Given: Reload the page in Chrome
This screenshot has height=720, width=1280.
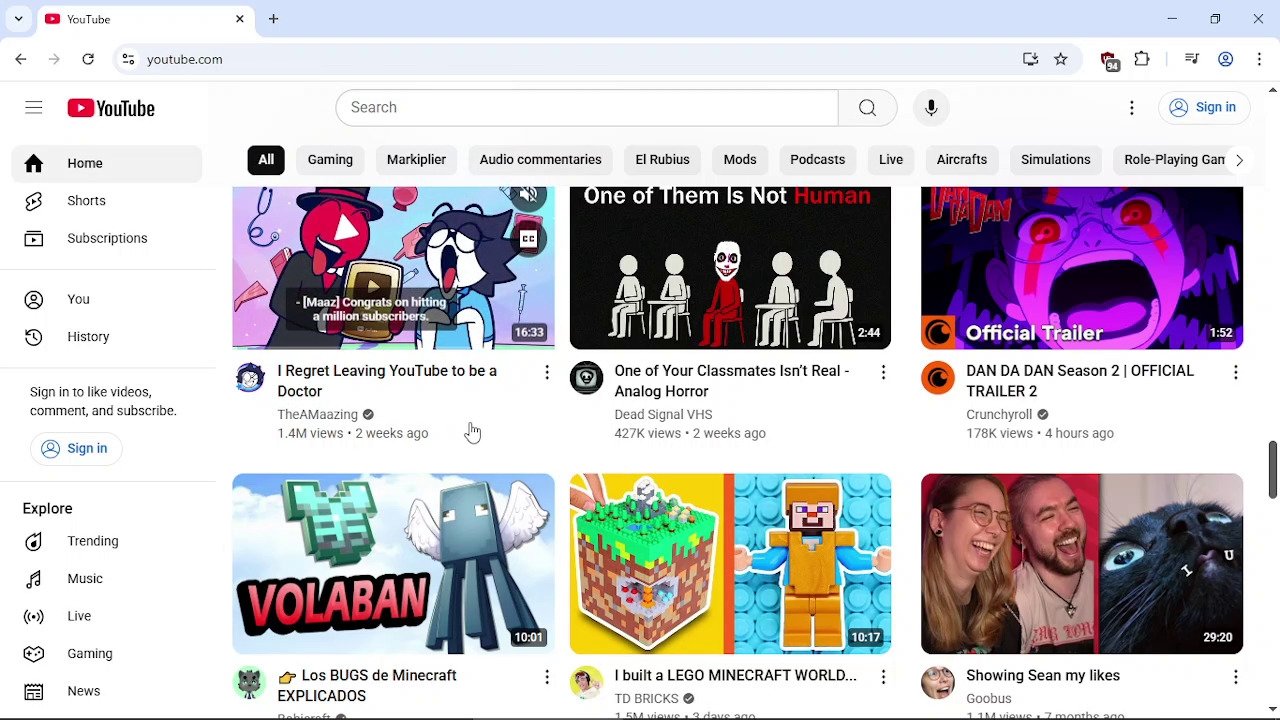Looking at the screenshot, I should click(x=88, y=59).
